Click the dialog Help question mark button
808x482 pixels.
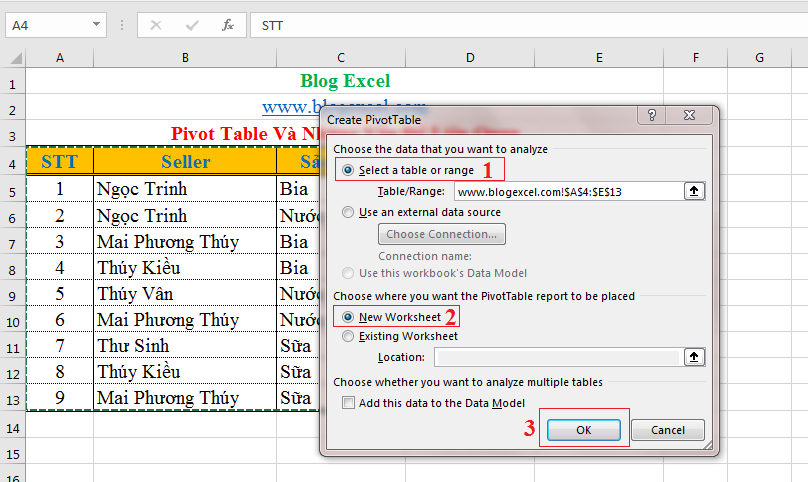tap(652, 115)
